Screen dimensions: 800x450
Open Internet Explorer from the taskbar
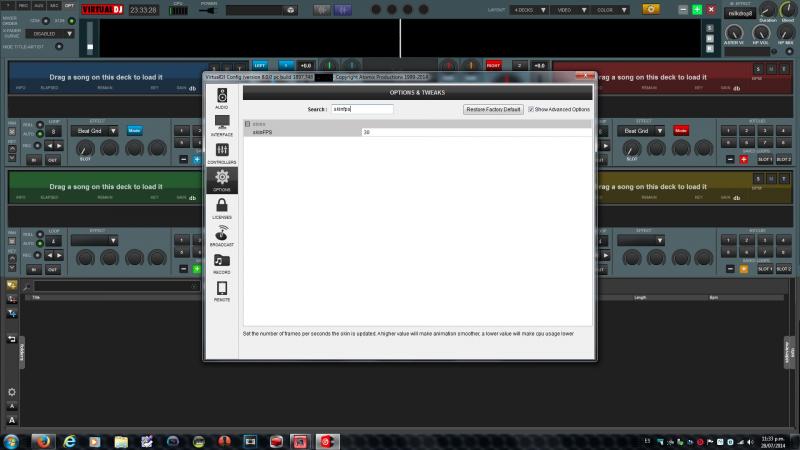click(69, 441)
